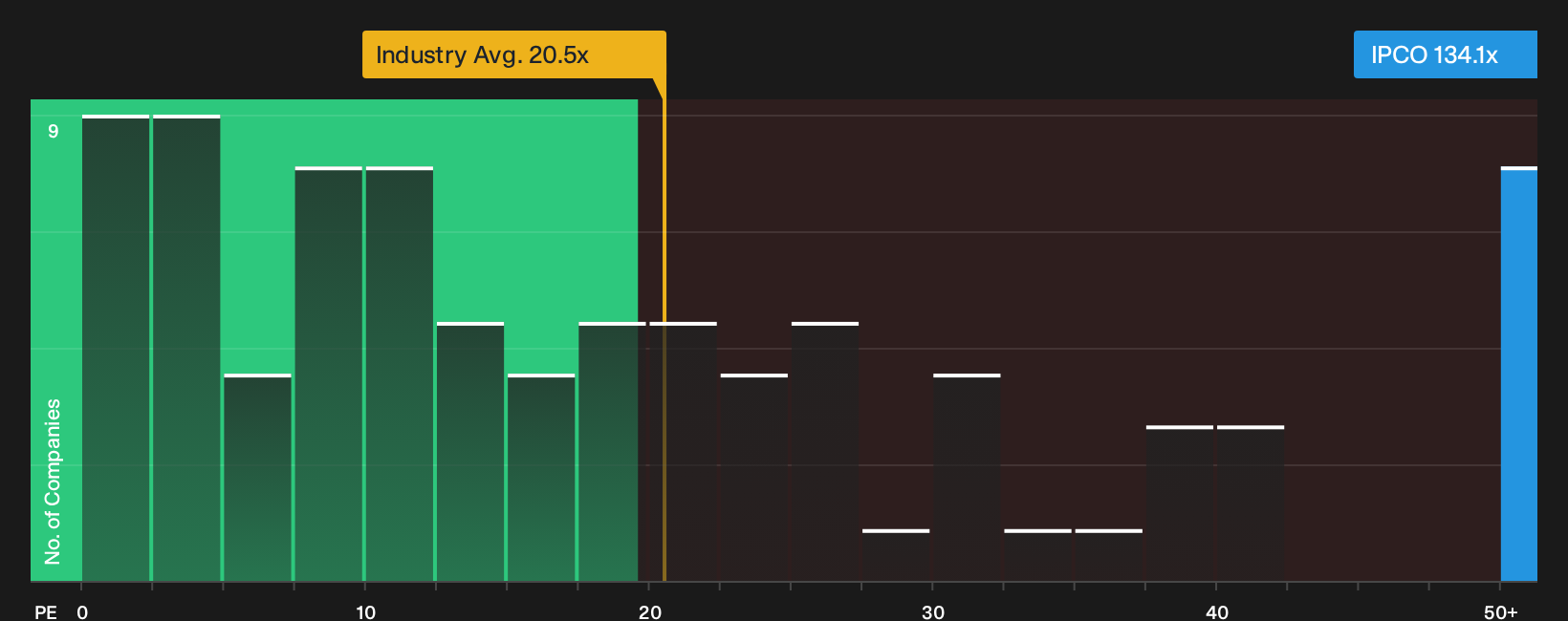The width and height of the screenshot is (1568, 621).
Task: Click the x-axis label 0
Action: pos(82,612)
